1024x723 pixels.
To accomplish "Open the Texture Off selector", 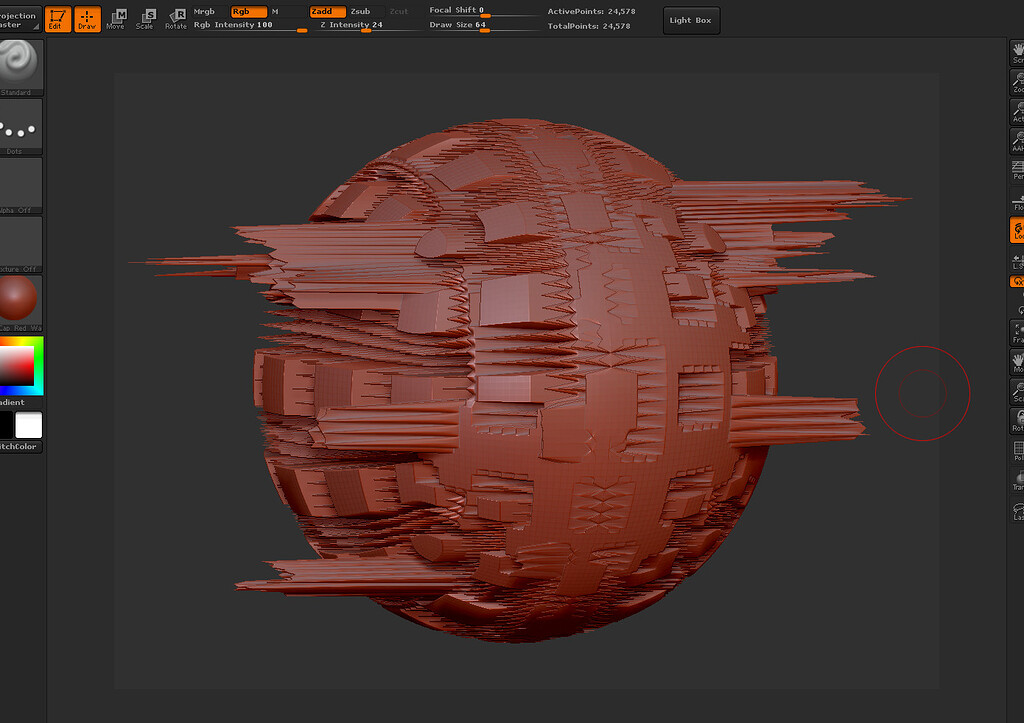I will point(18,243).
